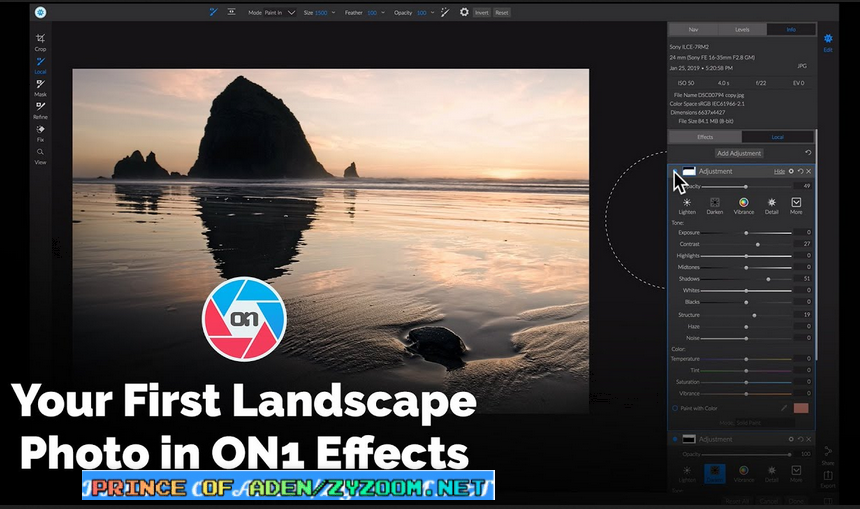Screen dimensions: 860x509
Task: Click the Paint with Color swatch
Action: [x=801, y=408]
